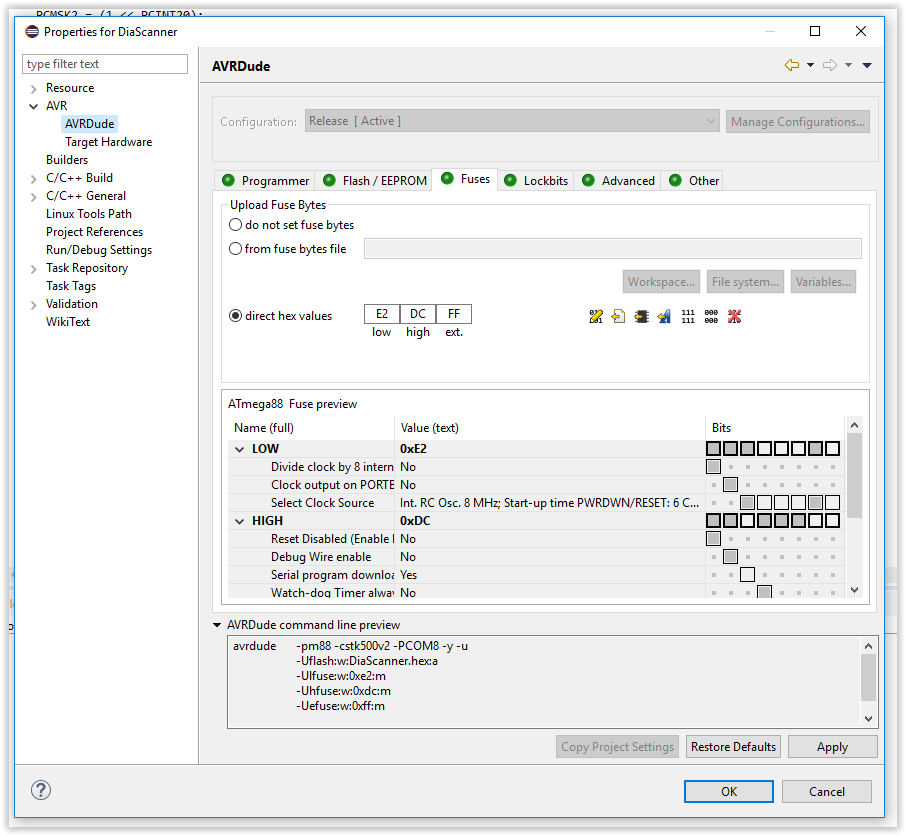Expand the Resource tree node
The height and width of the screenshot is (835, 905).
click(x=33, y=88)
